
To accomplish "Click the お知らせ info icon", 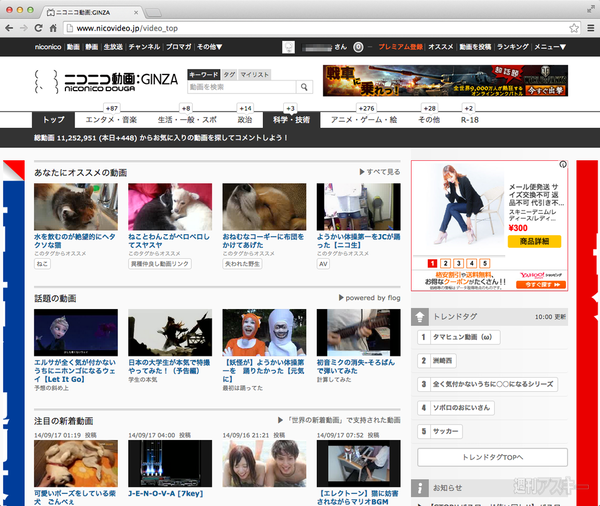I will (420, 488).
